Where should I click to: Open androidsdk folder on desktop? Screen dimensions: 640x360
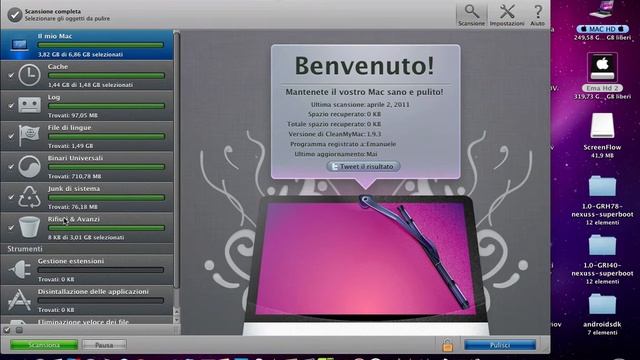tap(602, 304)
